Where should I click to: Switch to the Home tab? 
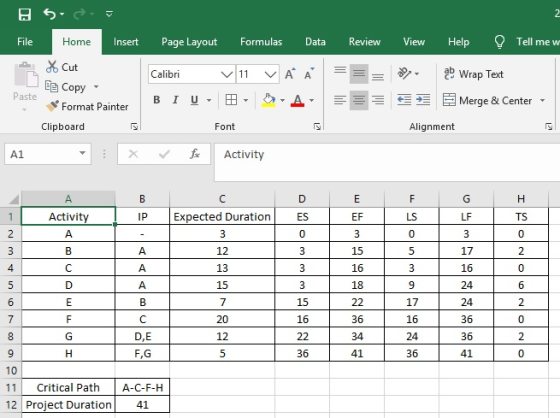click(x=76, y=42)
